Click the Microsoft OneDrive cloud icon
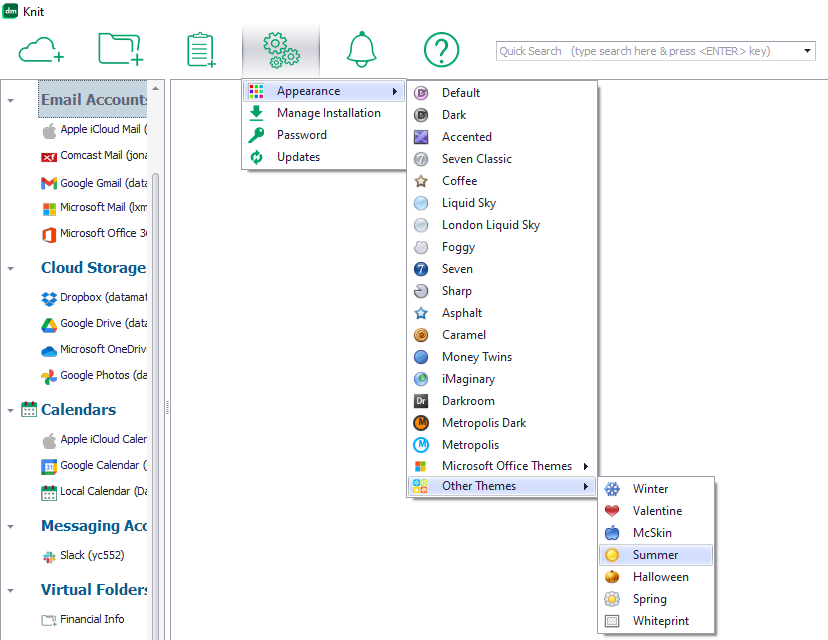 49,351
